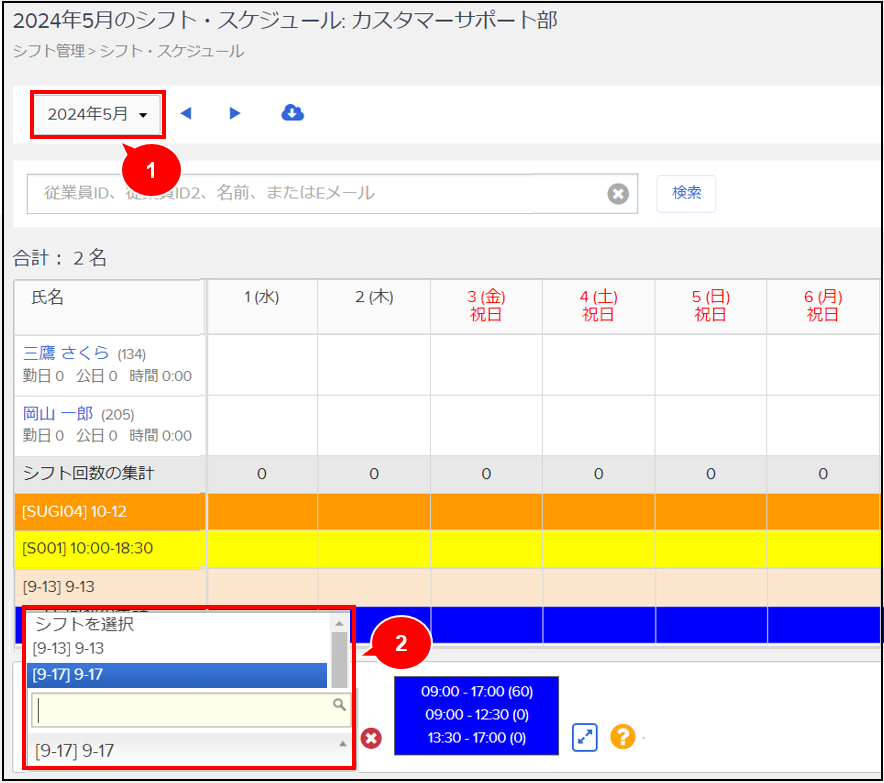The width and height of the screenshot is (884, 783).
Task: Click the 検索 search button
Action: (x=686, y=193)
